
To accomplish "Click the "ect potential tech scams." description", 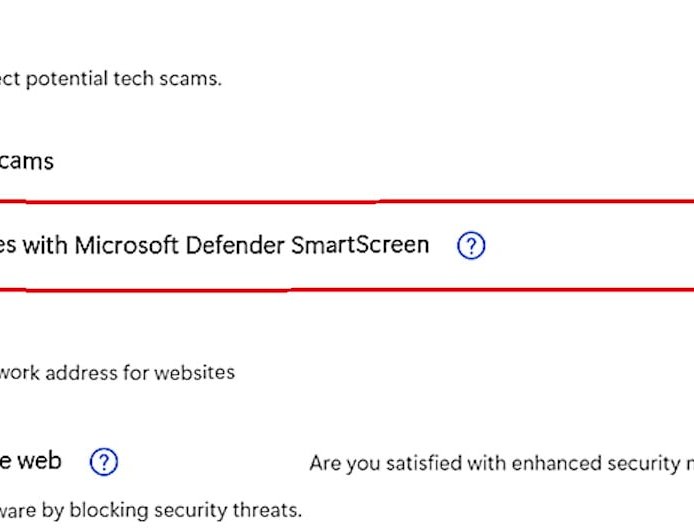I will click(110, 79).
